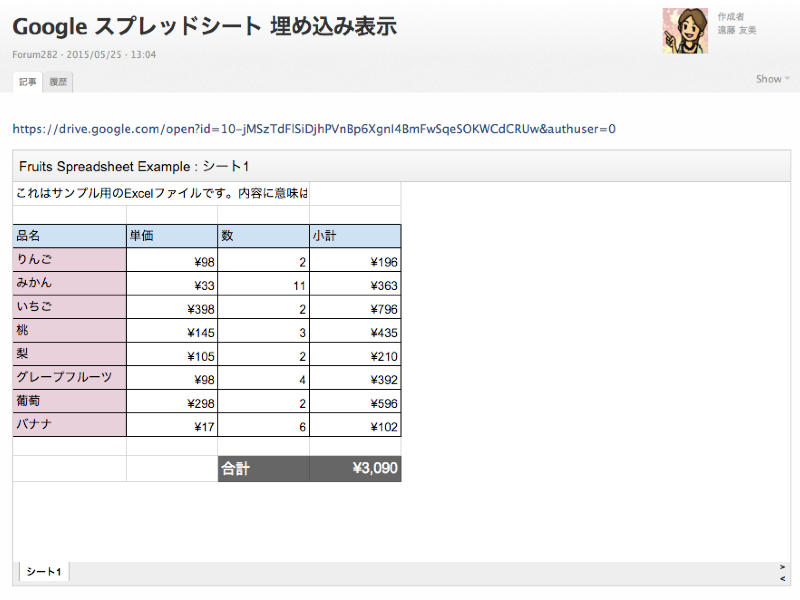Select the 葡萄 cell
The image size is (800, 600).
69,401
